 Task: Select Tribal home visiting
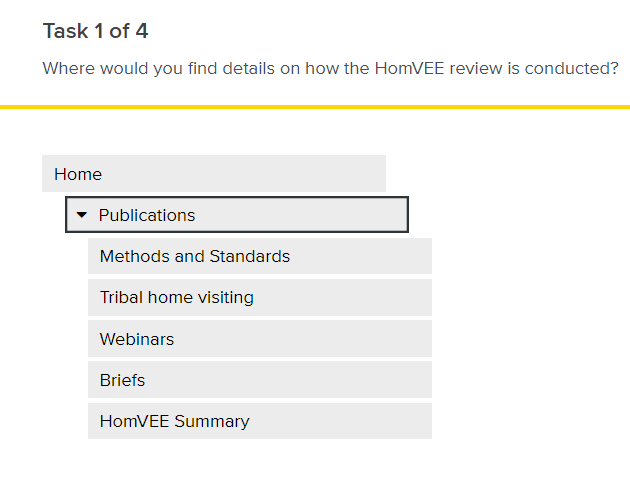pyautogui.click(x=259, y=297)
